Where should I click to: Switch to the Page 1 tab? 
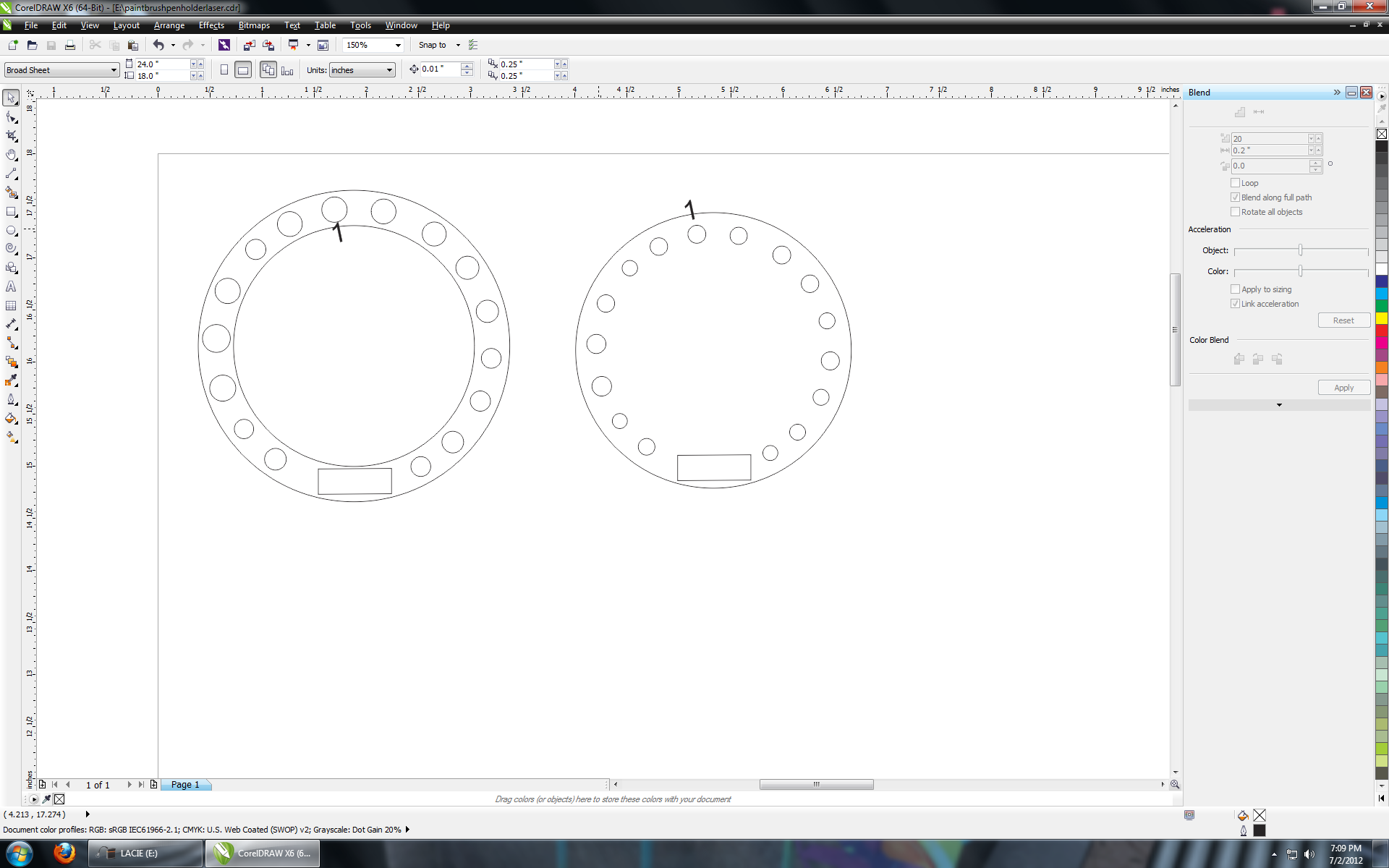click(x=185, y=785)
